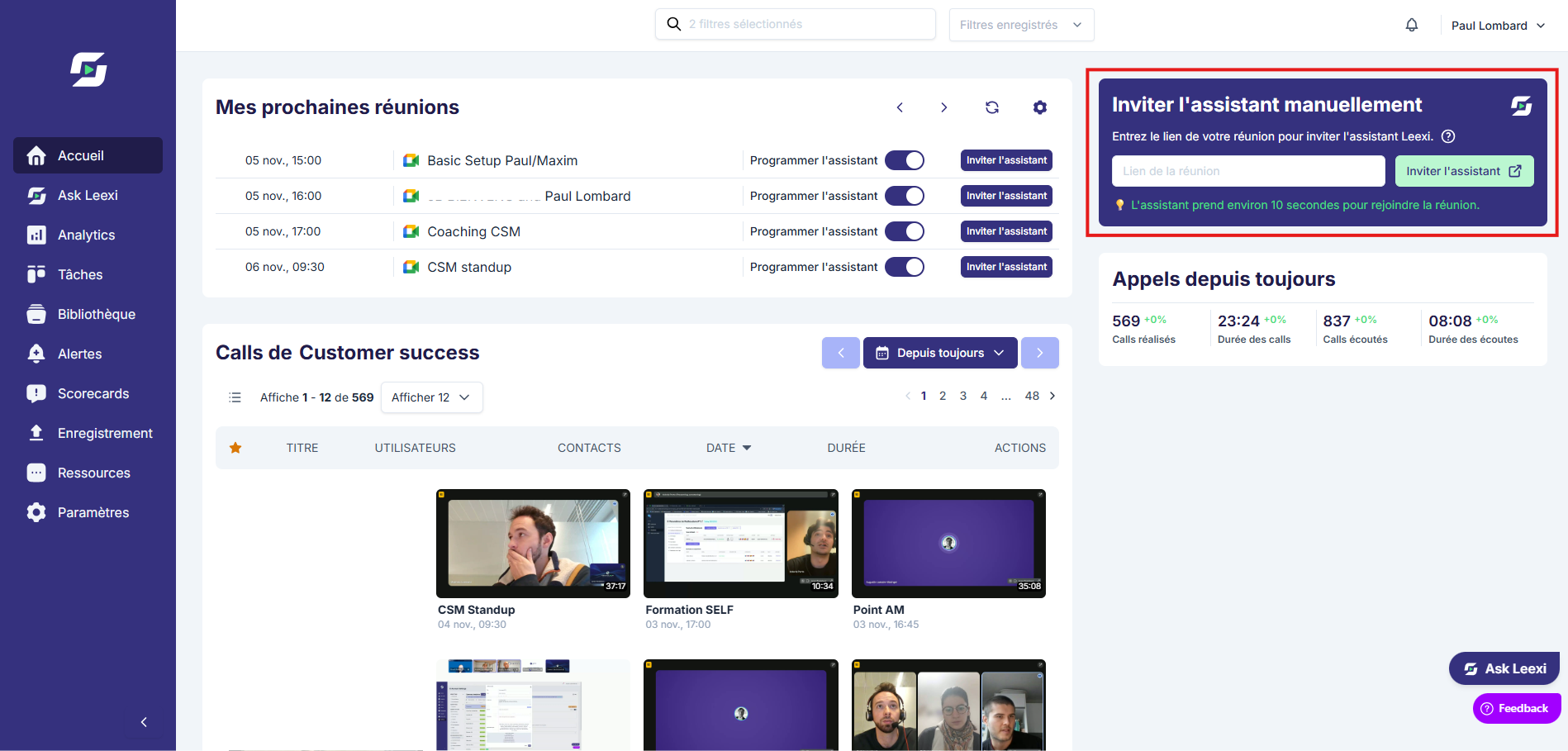The width and height of the screenshot is (1568, 751).
Task: Click the UTILISATEURS column header
Action: tap(416, 448)
